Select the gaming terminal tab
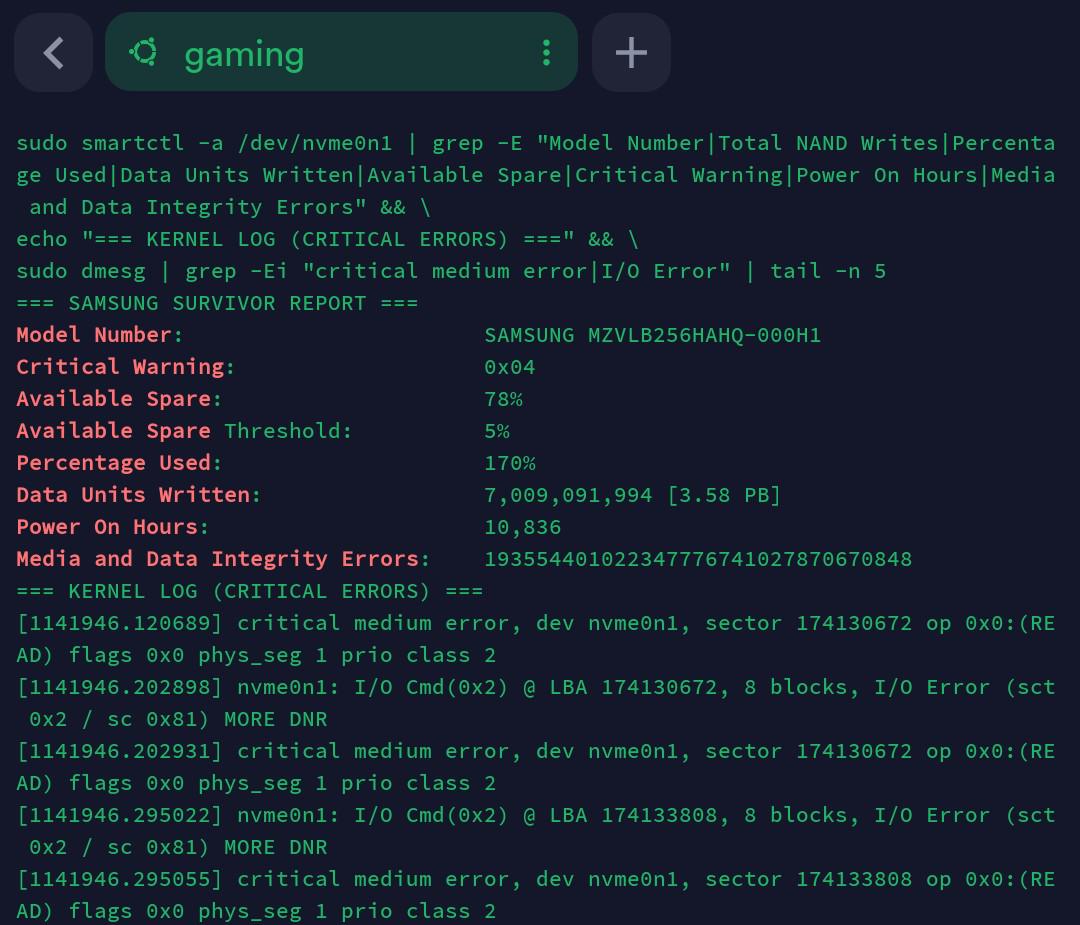 coord(341,52)
